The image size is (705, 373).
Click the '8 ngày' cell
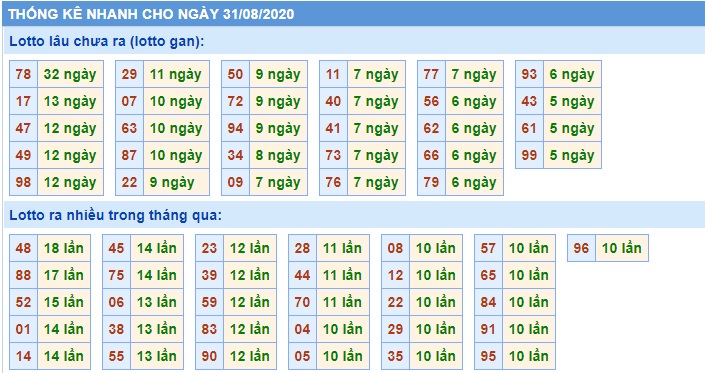tap(279, 155)
